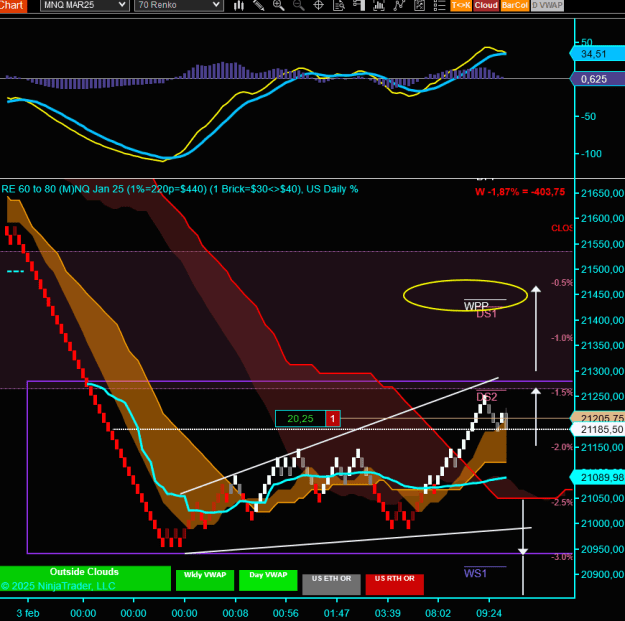Screen dimensions: 625x621
Task: Open the drawing objects clipboard icon
Action: 419,5
